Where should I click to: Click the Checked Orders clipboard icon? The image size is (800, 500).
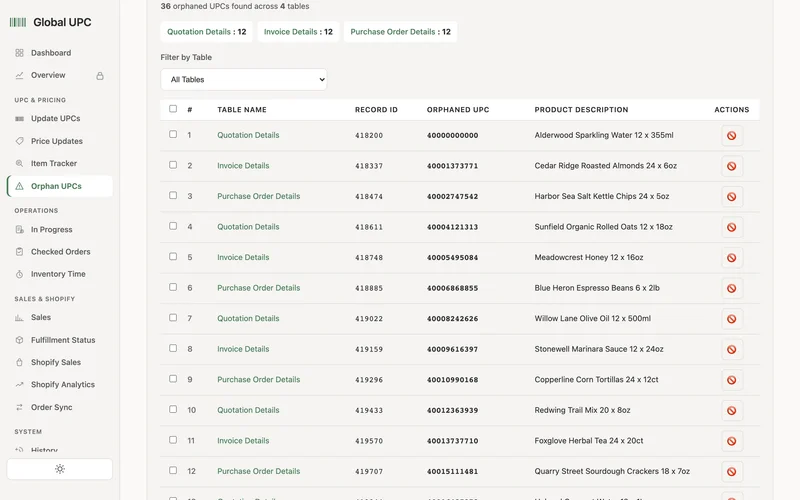(19, 252)
